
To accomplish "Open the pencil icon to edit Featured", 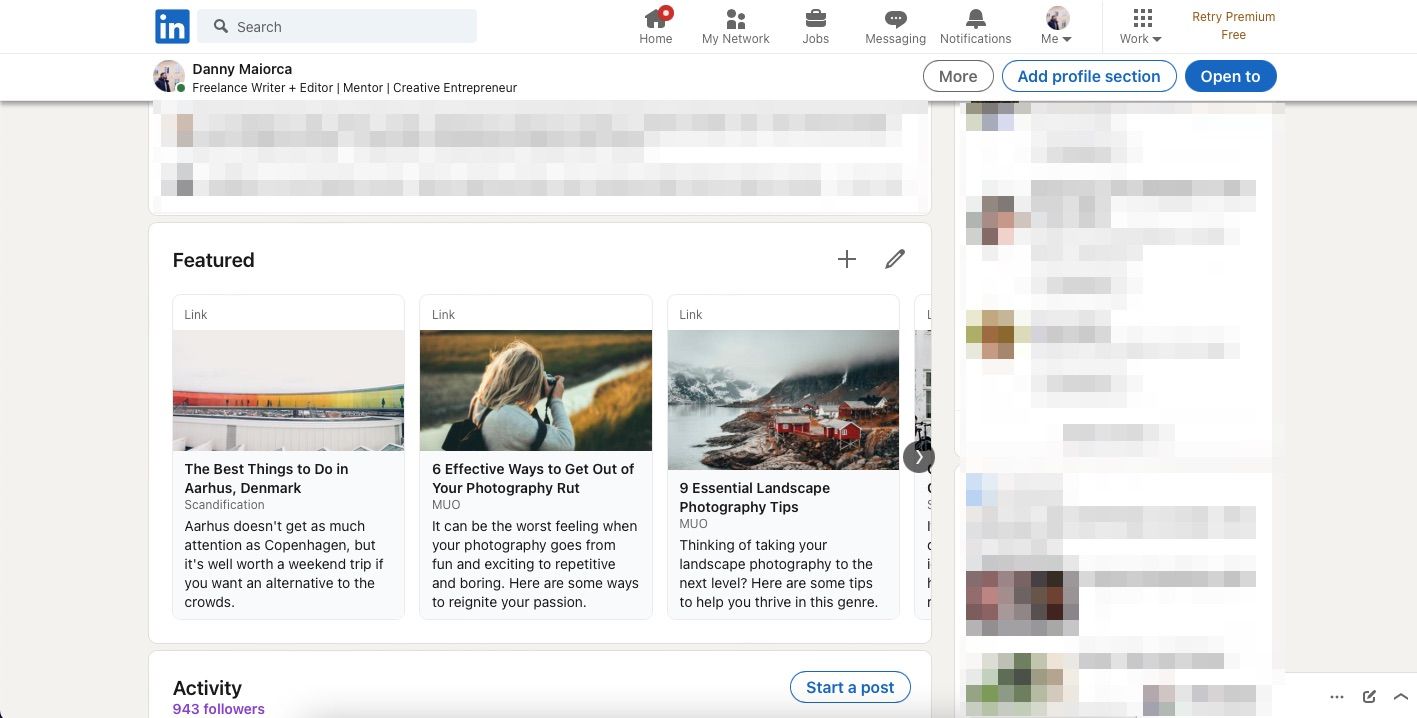I will point(894,259).
